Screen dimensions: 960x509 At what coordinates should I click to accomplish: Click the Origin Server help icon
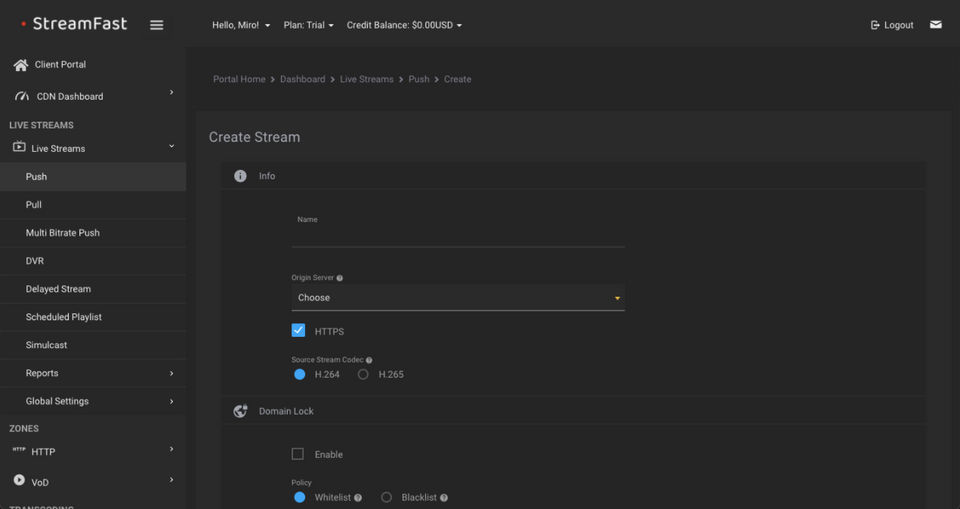click(340, 278)
